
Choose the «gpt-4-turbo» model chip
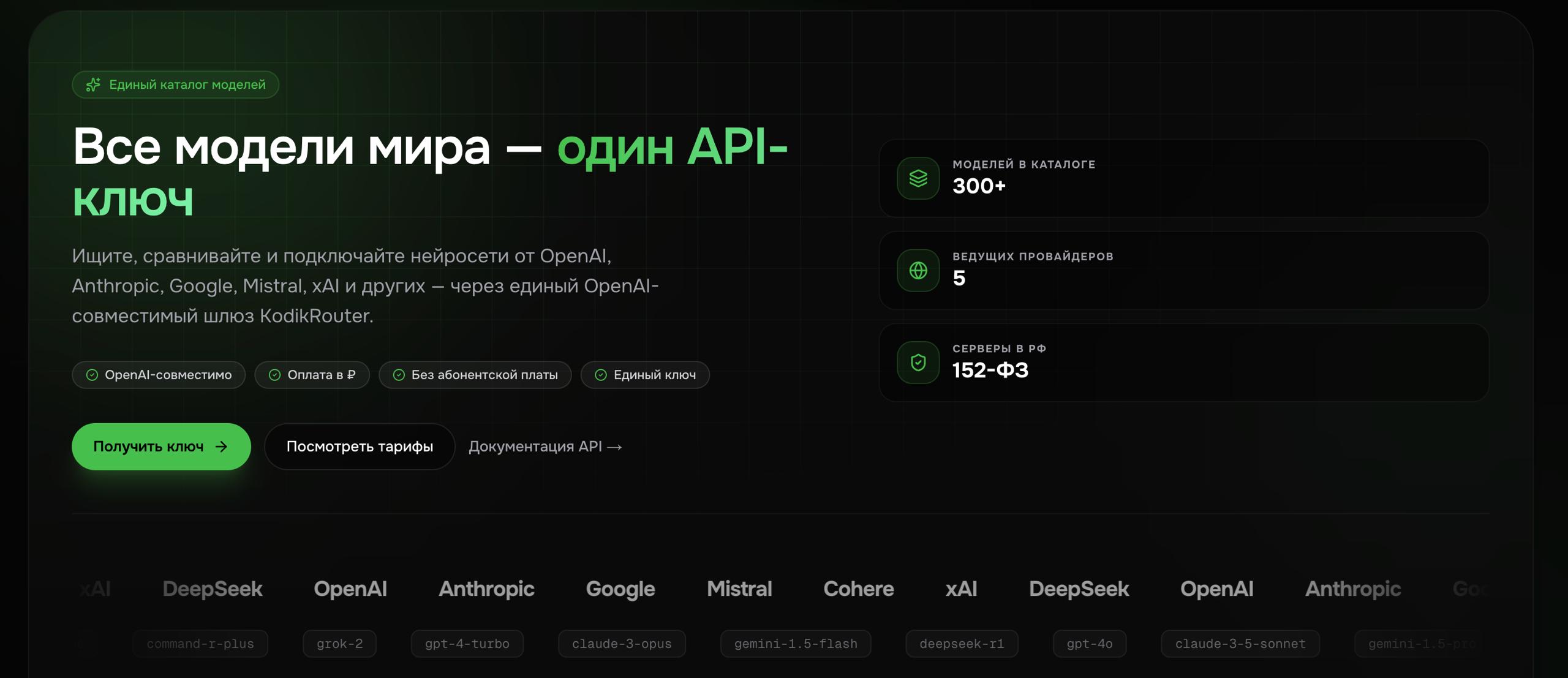467,644
